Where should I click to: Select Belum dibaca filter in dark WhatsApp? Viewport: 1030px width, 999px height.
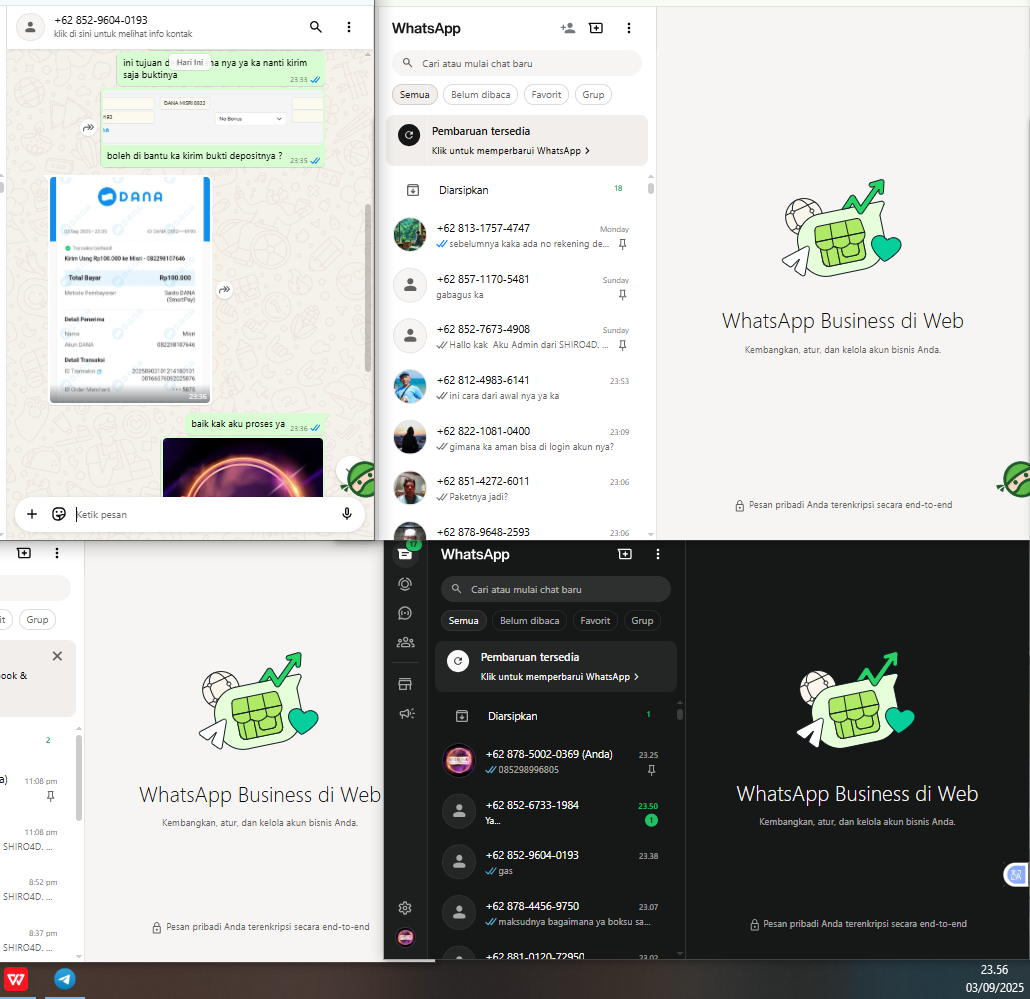pos(529,621)
